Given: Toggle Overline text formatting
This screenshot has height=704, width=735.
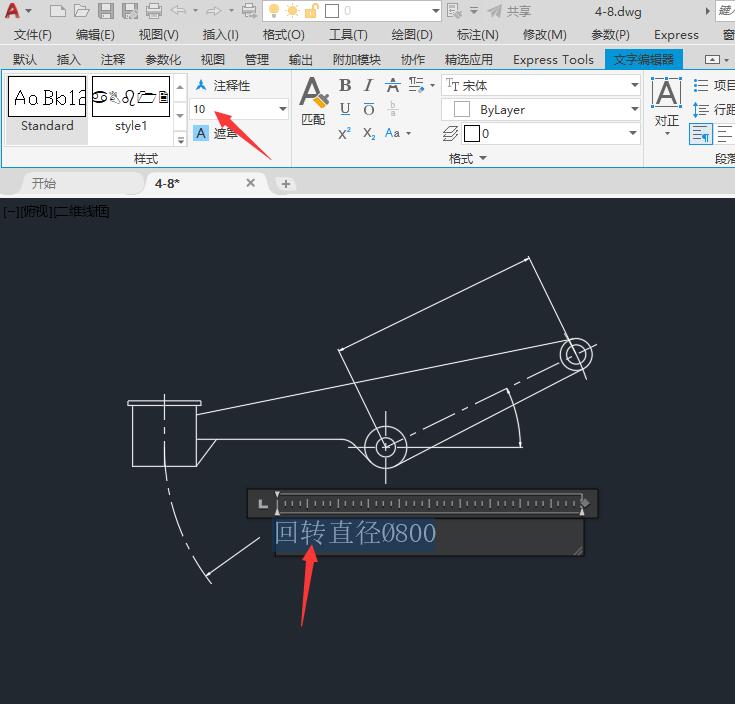Looking at the screenshot, I should click(369, 110).
